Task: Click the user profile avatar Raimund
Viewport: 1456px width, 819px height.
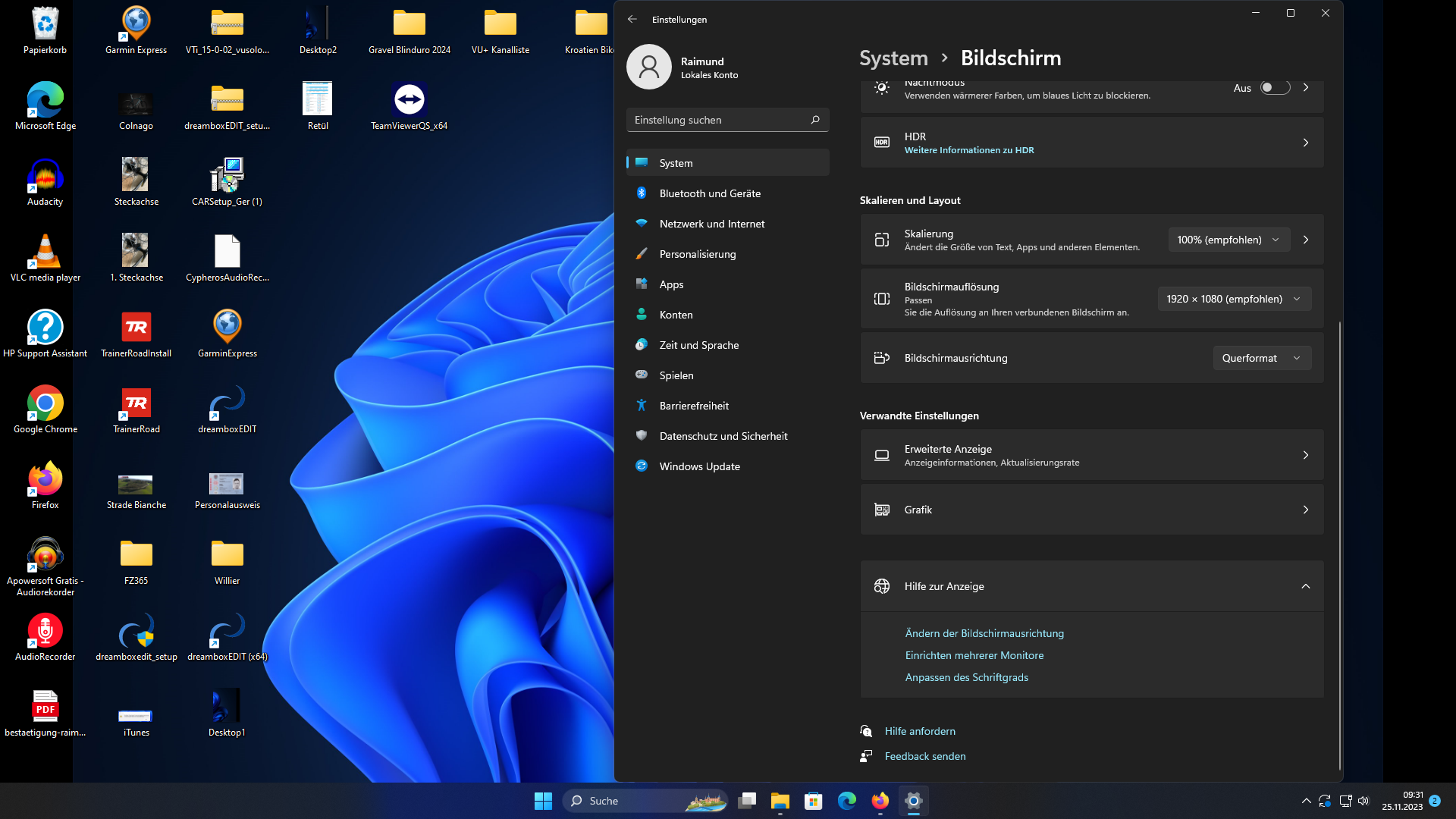Action: [x=648, y=67]
